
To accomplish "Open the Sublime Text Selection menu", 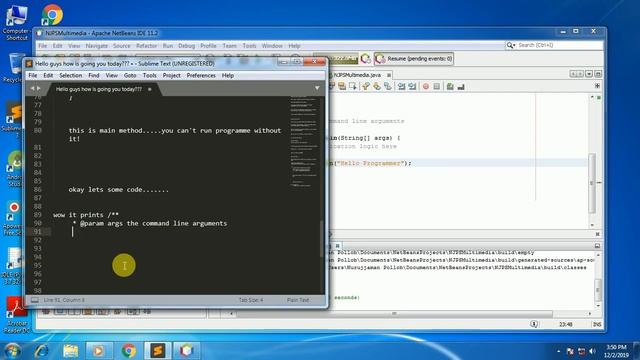I will pyautogui.click(x=71, y=76).
